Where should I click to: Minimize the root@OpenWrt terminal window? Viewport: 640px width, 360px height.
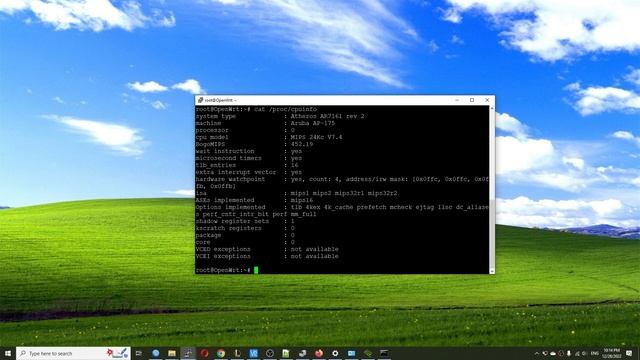(457, 100)
